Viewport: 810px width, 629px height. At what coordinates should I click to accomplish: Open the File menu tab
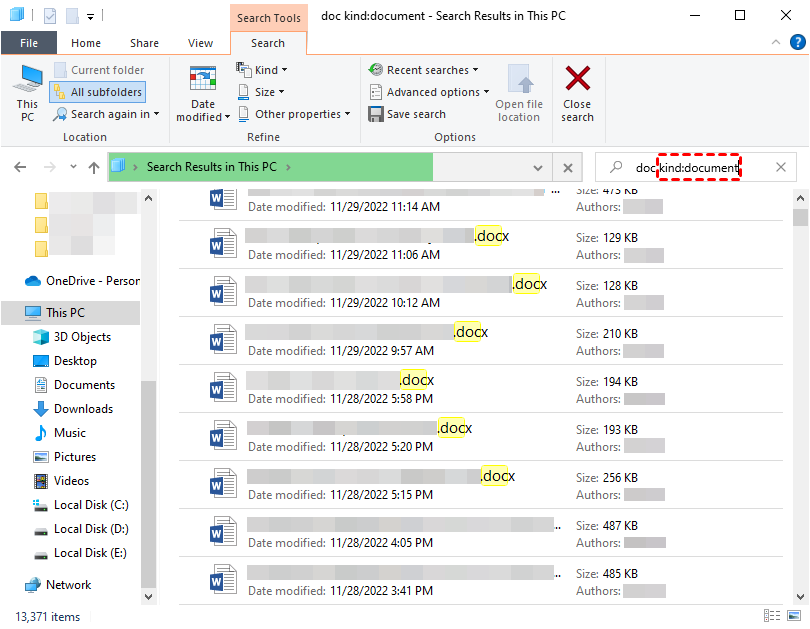coord(29,43)
